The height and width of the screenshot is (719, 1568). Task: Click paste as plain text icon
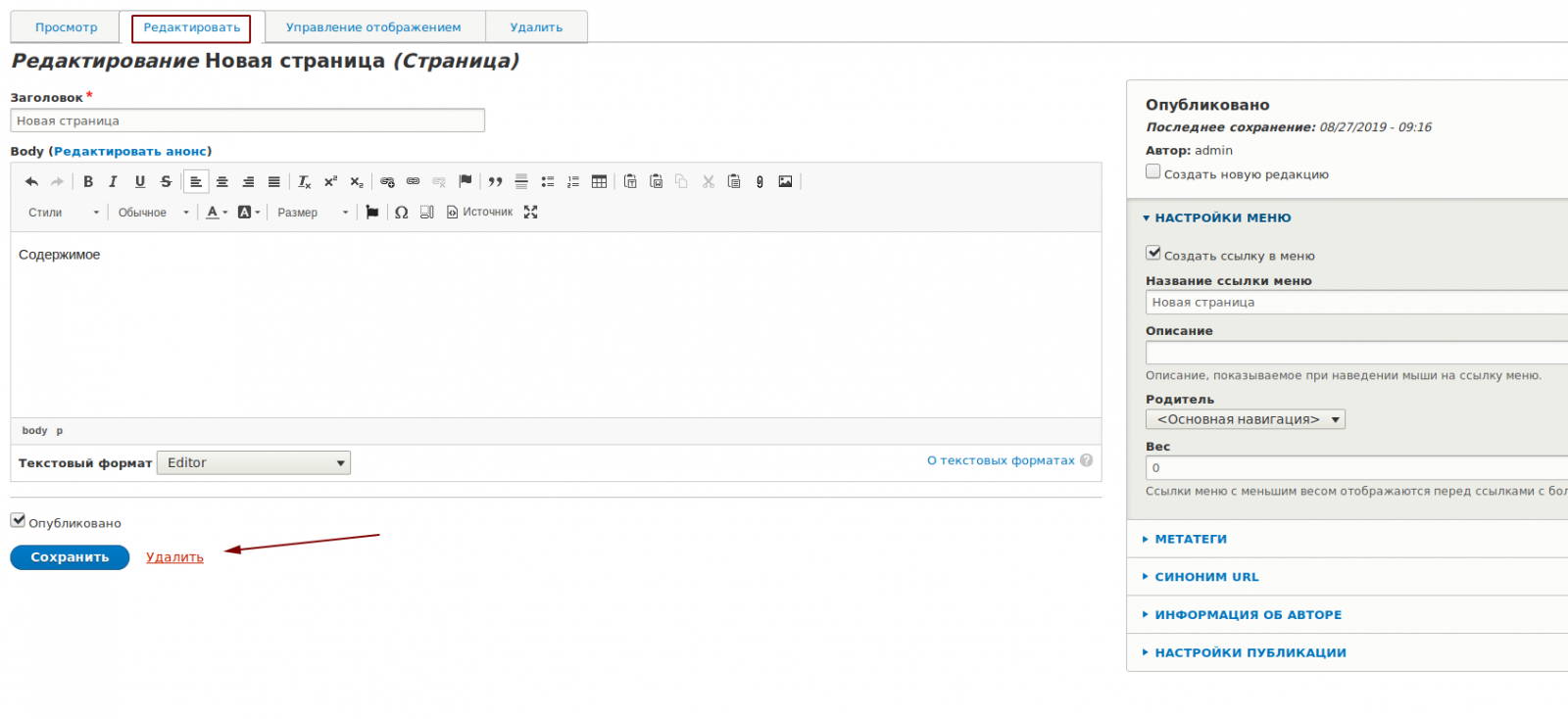pyautogui.click(x=630, y=182)
